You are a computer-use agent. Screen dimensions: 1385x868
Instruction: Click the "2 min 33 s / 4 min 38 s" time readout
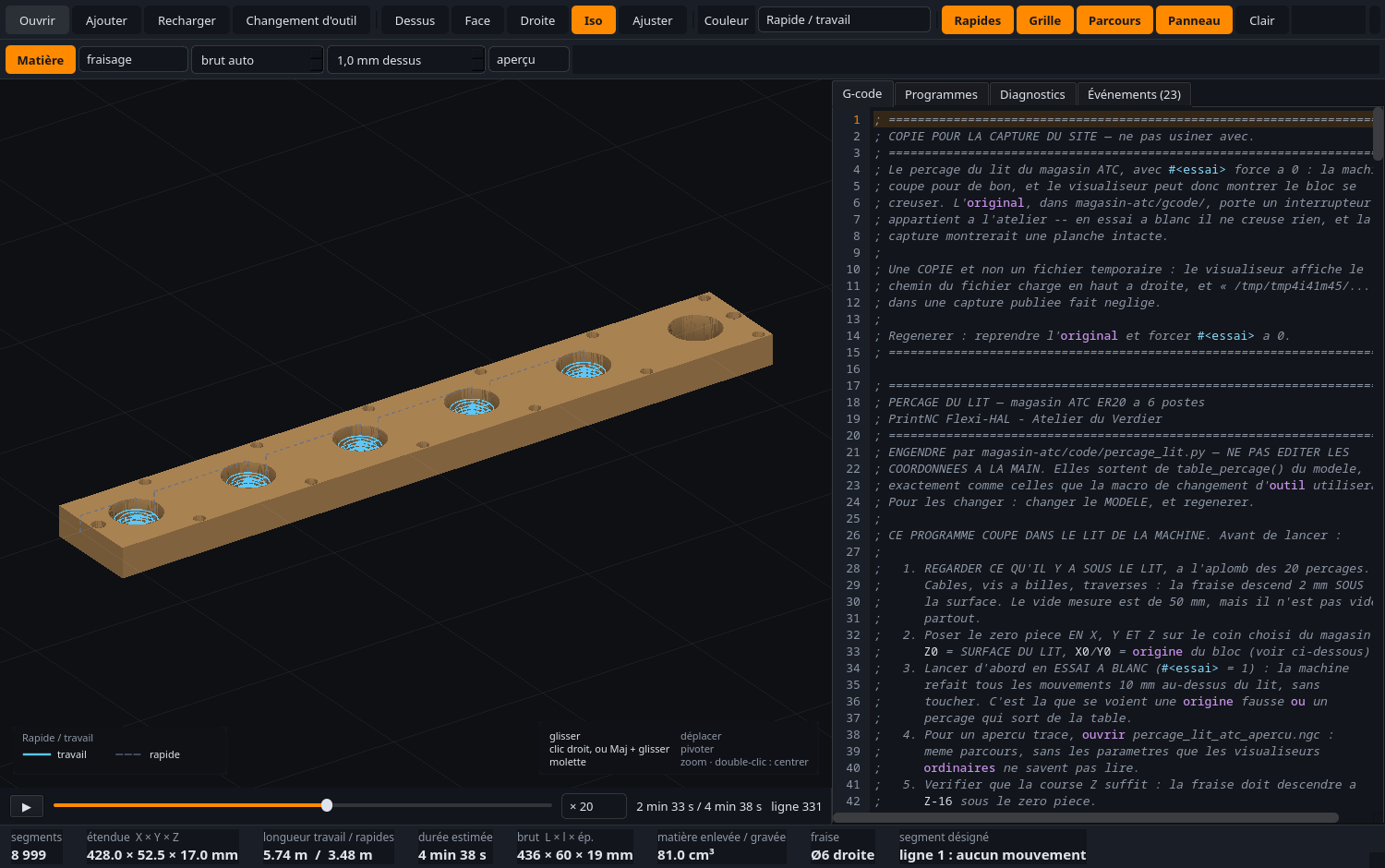click(699, 806)
